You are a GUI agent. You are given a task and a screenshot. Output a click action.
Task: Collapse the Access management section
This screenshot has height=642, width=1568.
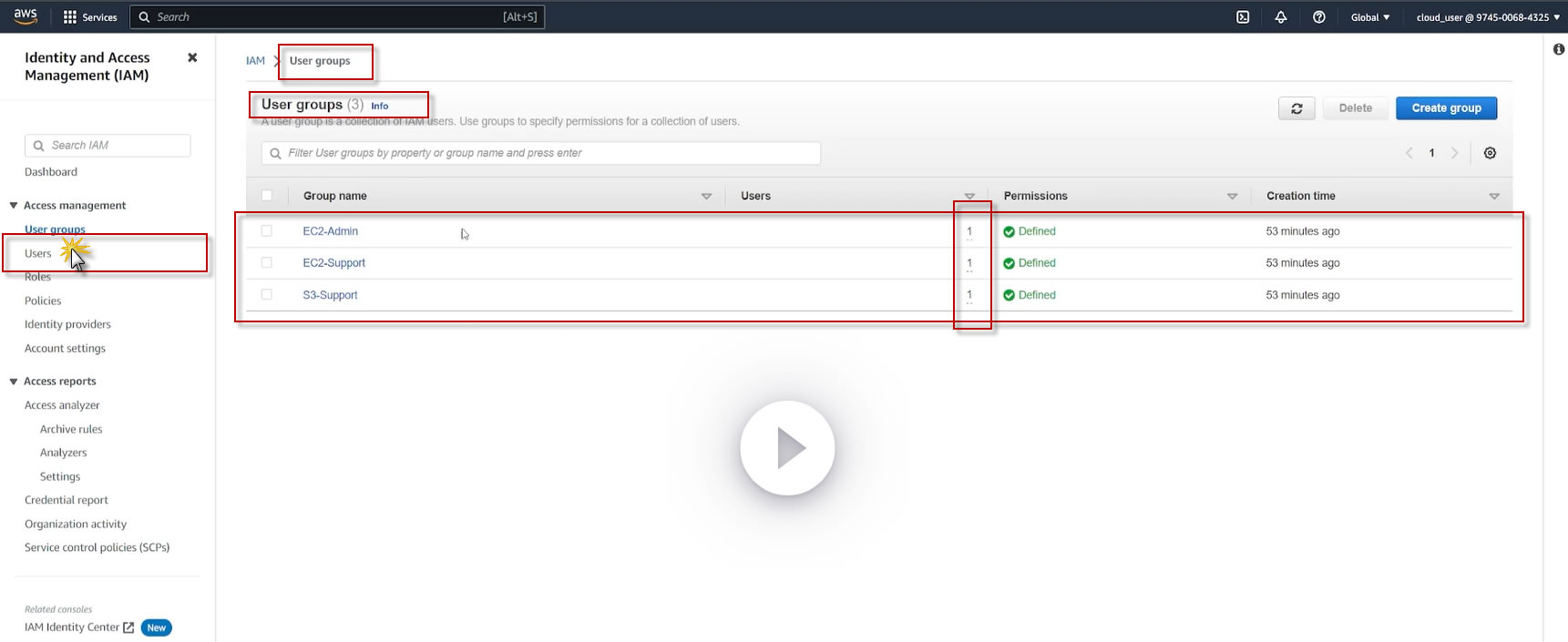(14, 205)
